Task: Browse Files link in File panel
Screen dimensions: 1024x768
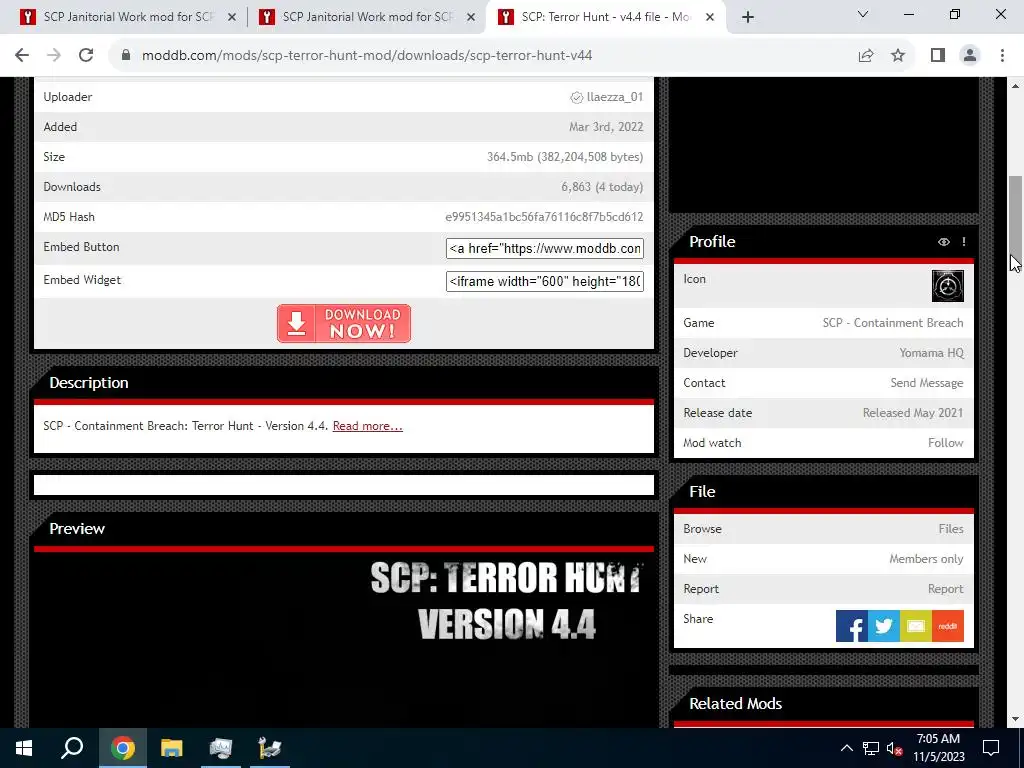Action: [951, 529]
